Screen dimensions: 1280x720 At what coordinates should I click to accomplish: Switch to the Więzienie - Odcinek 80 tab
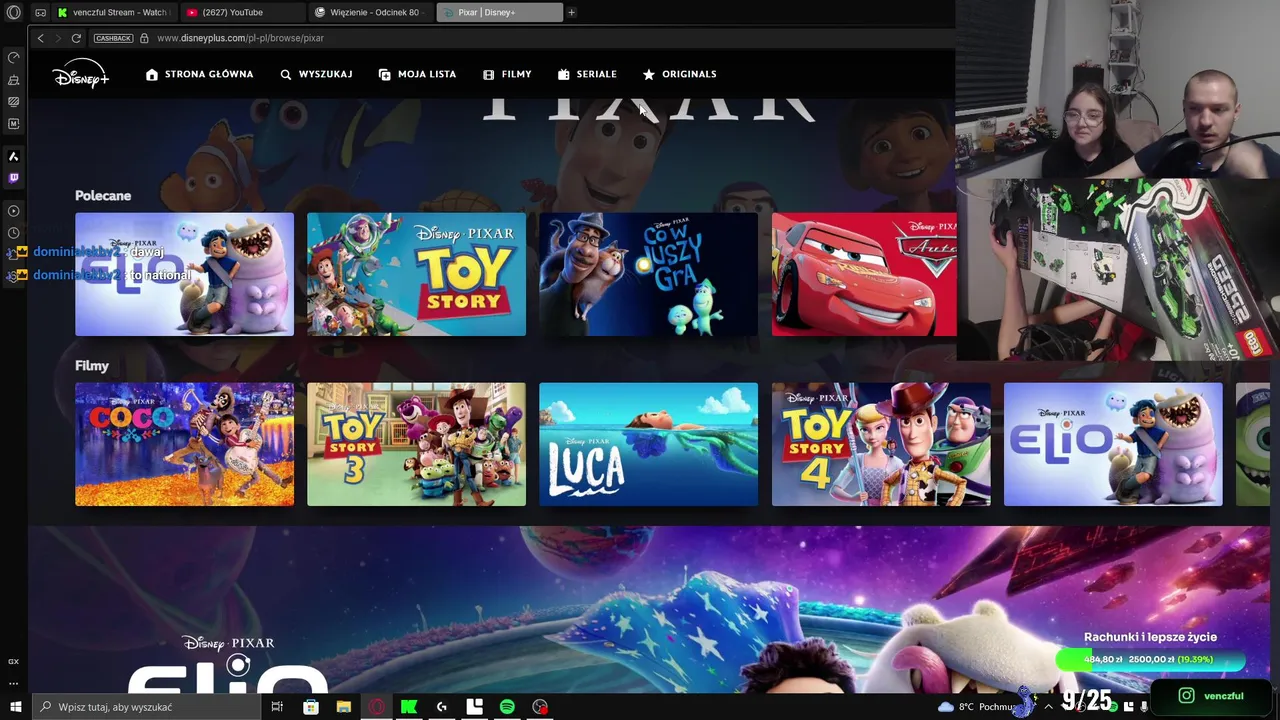[x=372, y=13]
